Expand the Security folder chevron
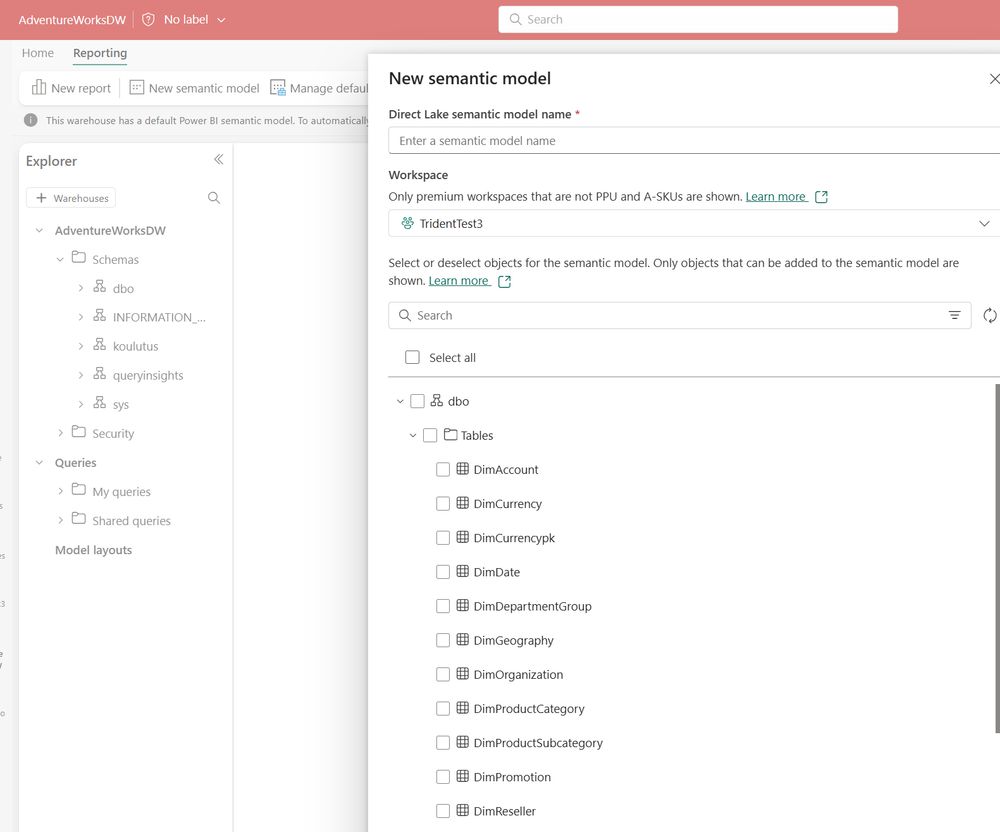The width and height of the screenshot is (1000, 832). click(60, 433)
